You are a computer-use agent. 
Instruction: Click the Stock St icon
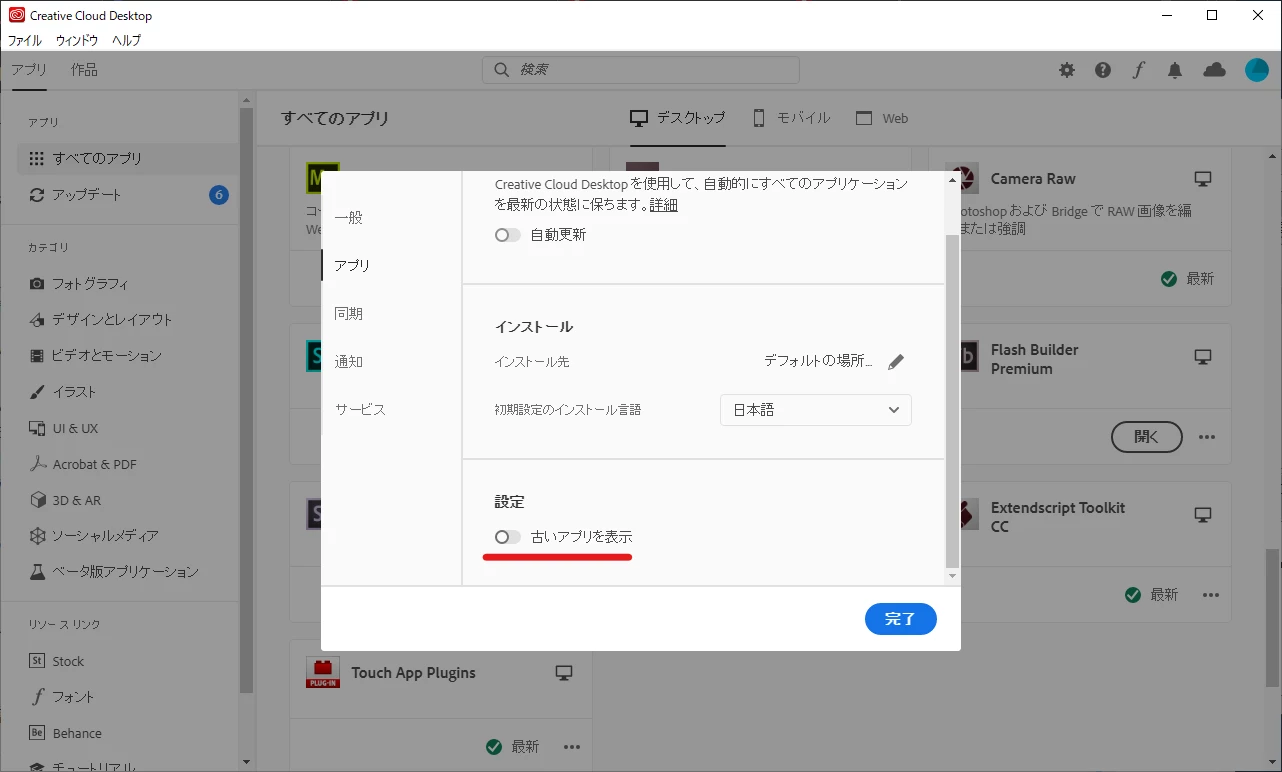coord(37,661)
